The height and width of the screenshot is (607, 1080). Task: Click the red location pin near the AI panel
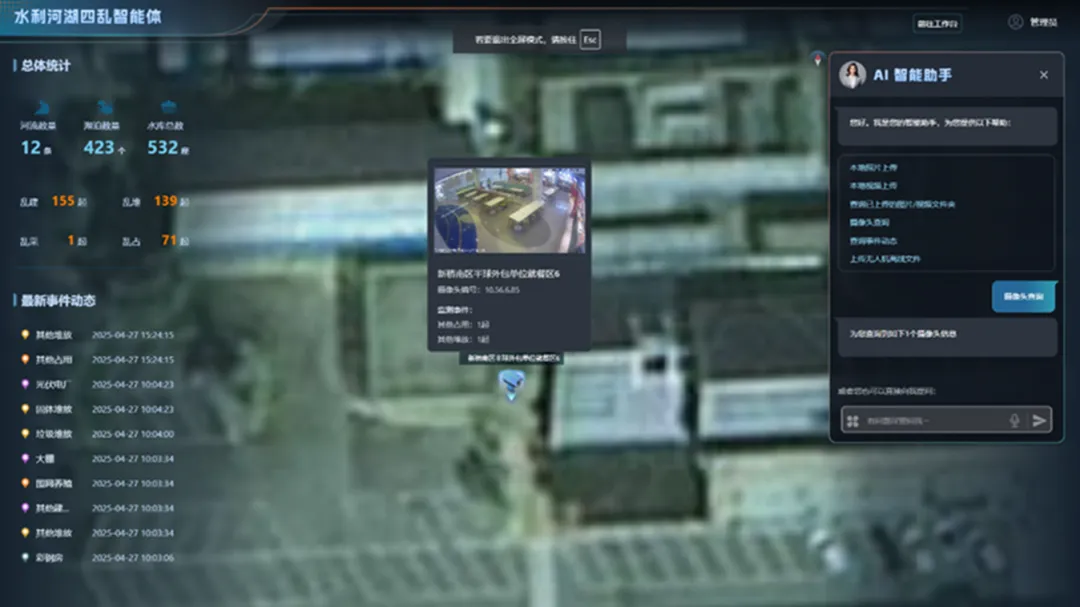(818, 57)
